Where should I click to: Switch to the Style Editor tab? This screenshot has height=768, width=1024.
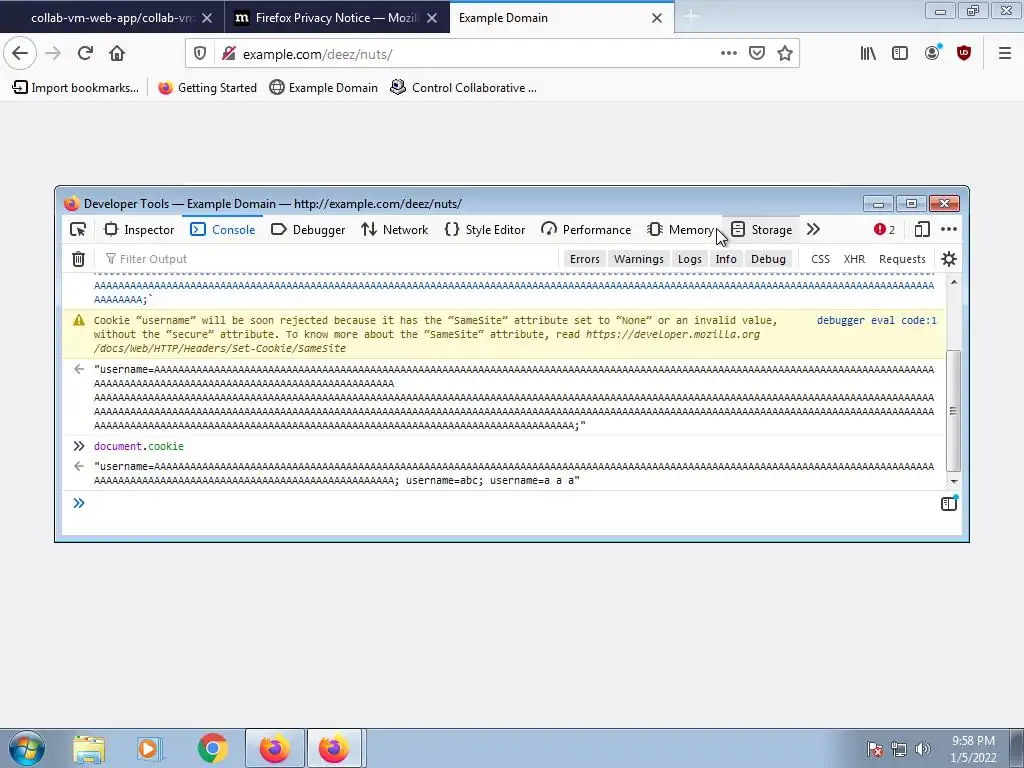tap(485, 230)
